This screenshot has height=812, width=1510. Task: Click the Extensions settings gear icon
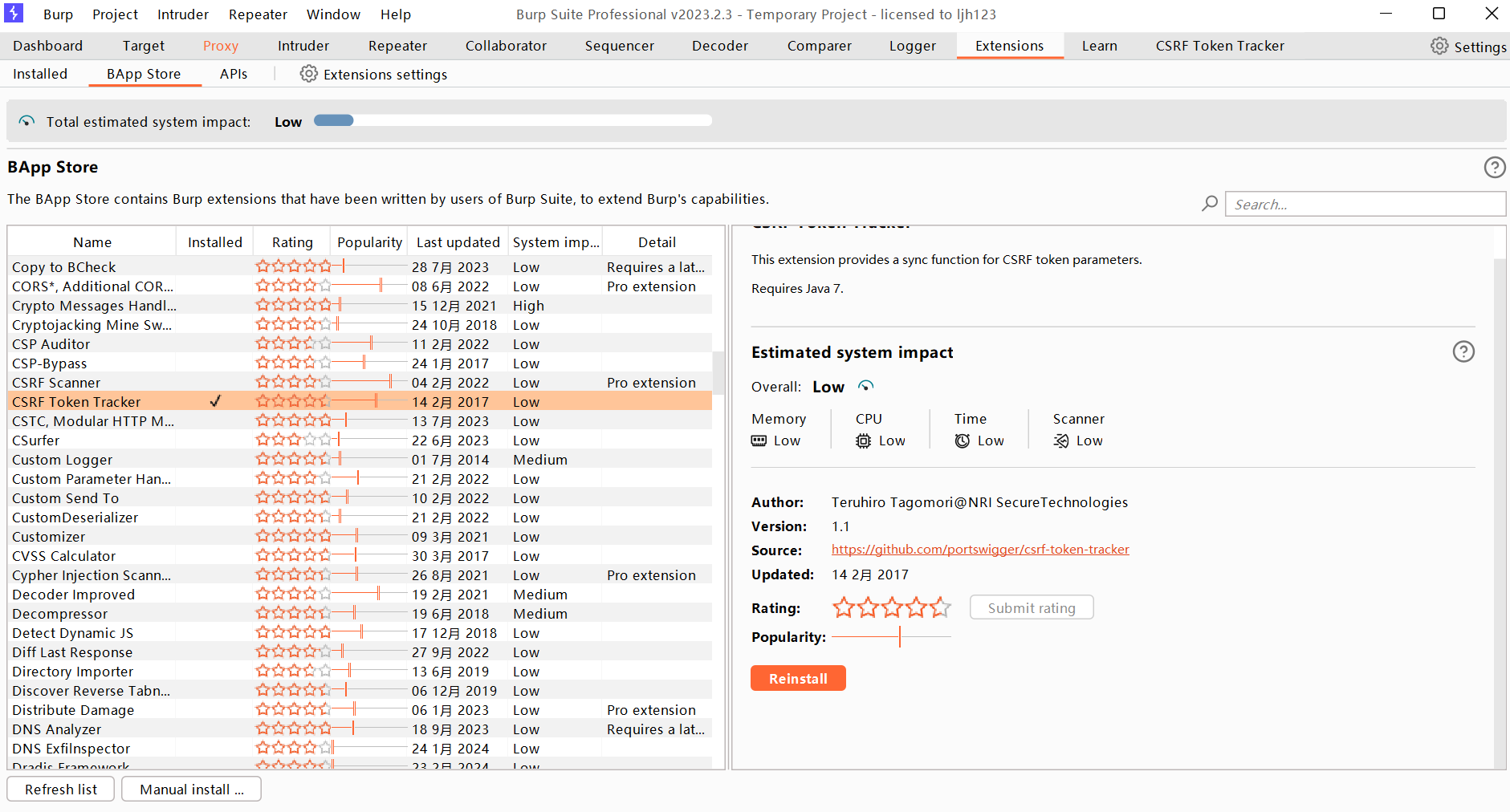pyautogui.click(x=308, y=74)
